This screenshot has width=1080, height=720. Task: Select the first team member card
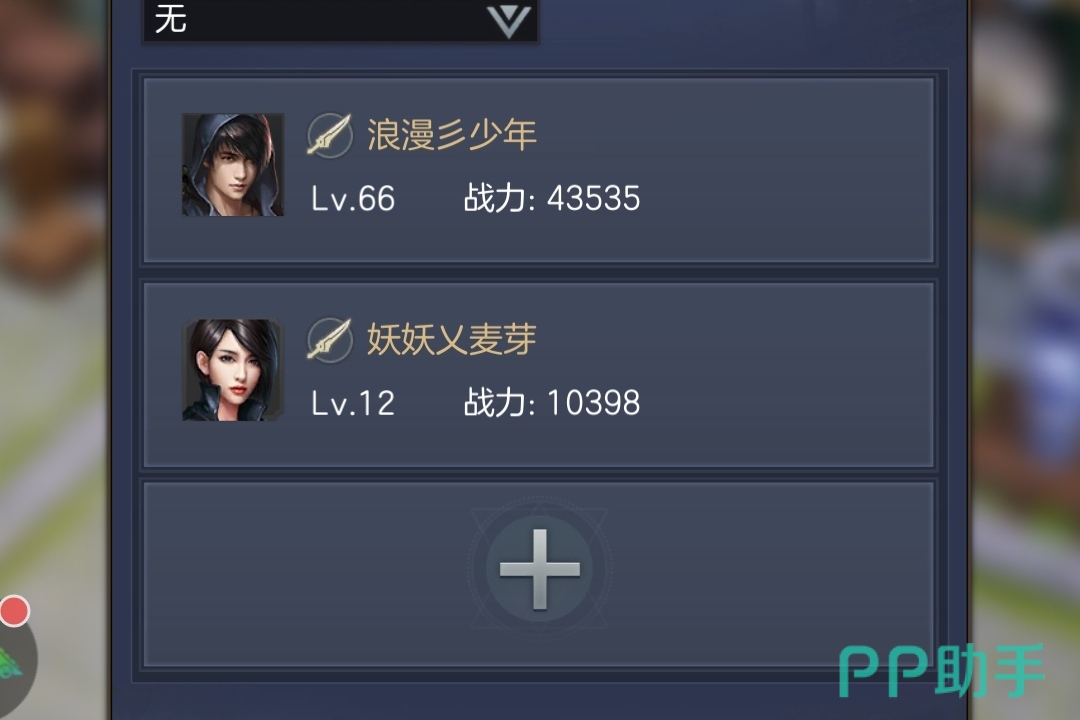[x=539, y=170]
